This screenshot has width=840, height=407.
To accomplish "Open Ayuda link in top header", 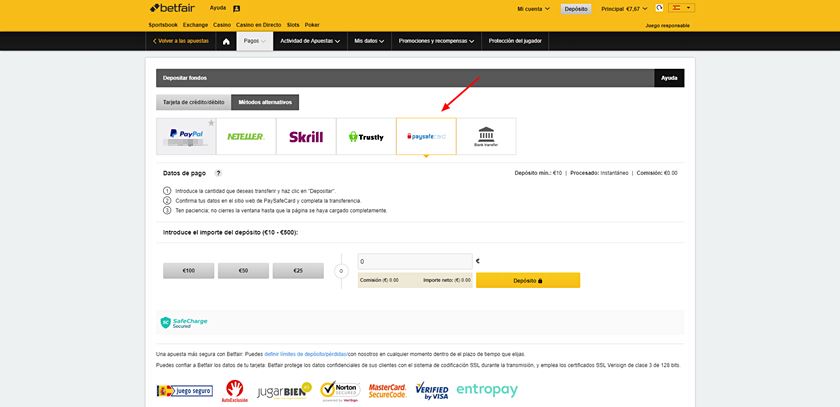I will pyautogui.click(x=218, y=8).
